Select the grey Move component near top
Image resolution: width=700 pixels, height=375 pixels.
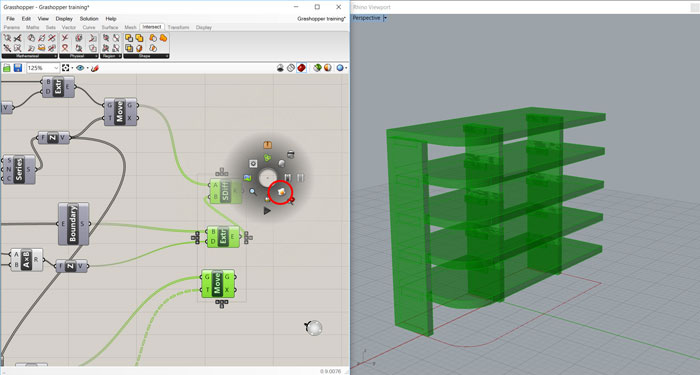point(120,112)
